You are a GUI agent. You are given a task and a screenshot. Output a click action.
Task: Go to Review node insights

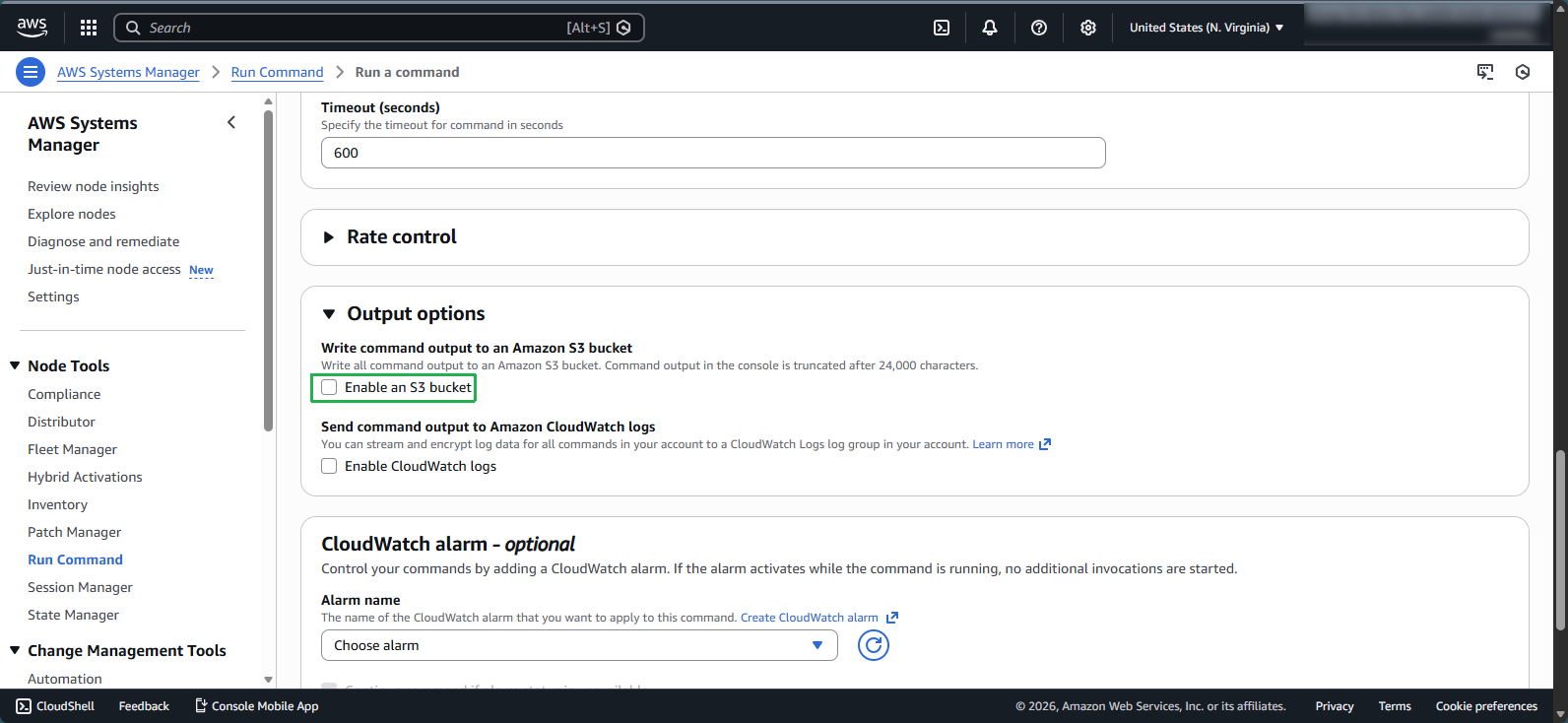tap(94, 186)
